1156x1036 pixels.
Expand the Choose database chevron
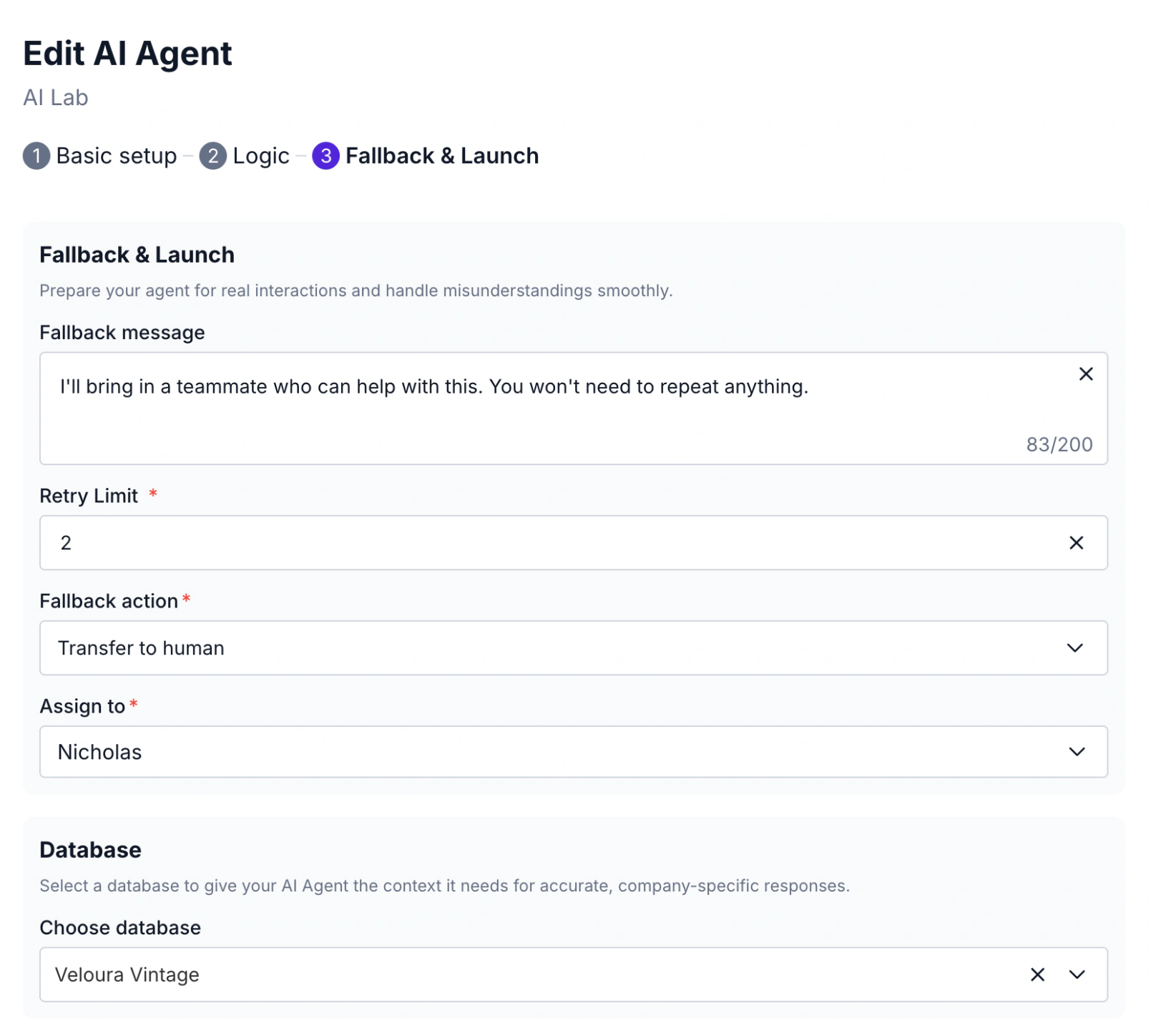tap(1077, 974)
